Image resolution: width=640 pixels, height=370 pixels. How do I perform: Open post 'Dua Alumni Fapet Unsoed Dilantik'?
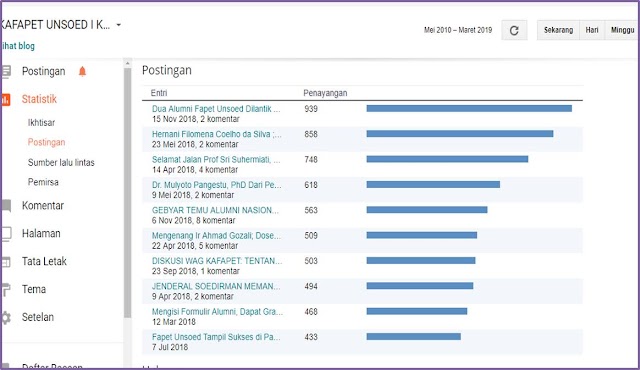(216, 109)
